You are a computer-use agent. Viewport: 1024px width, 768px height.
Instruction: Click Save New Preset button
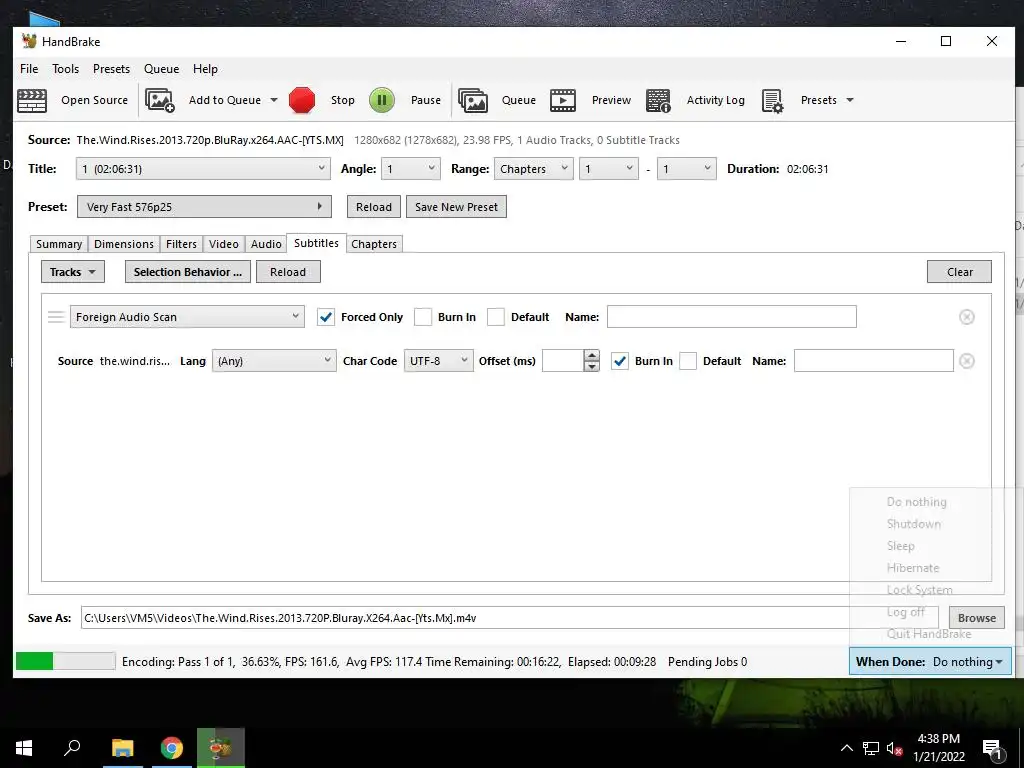pos(456,206)
